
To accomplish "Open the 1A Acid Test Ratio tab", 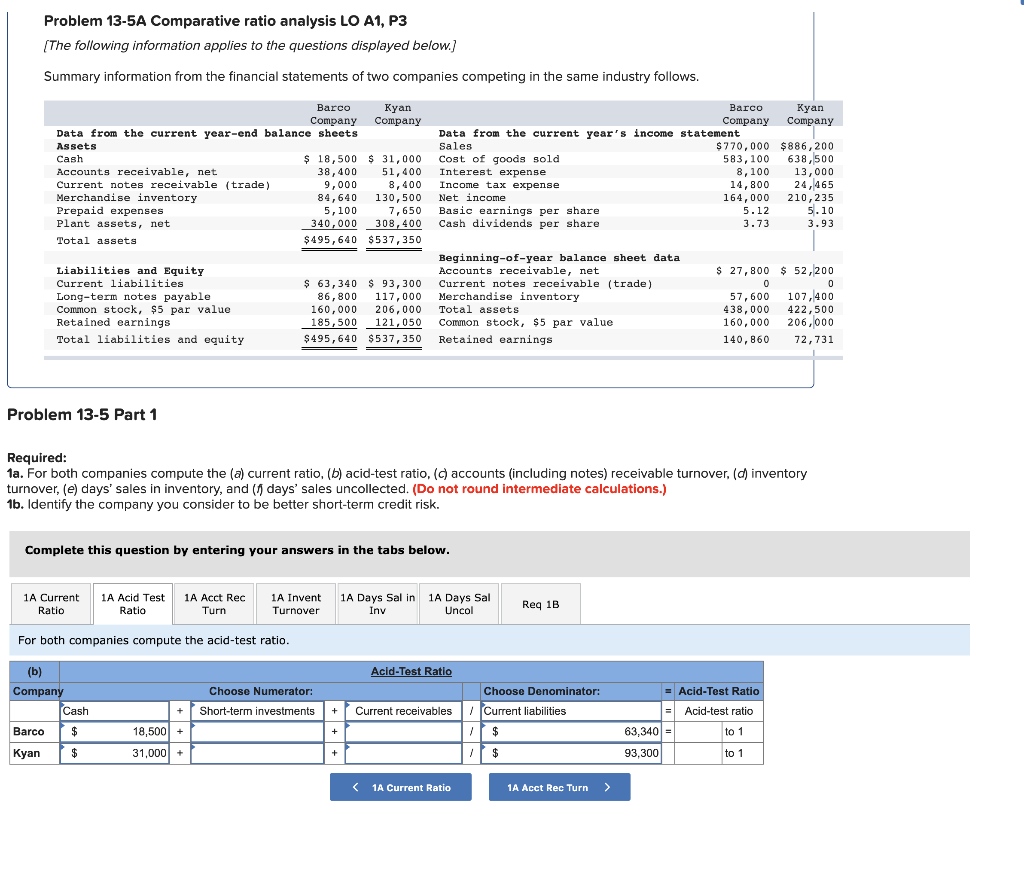I will [131, 603].
